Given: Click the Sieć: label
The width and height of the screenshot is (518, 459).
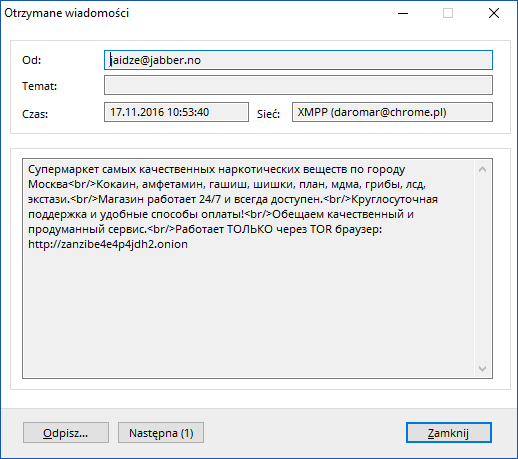Looking at the screenshot, I should (268, 114).
